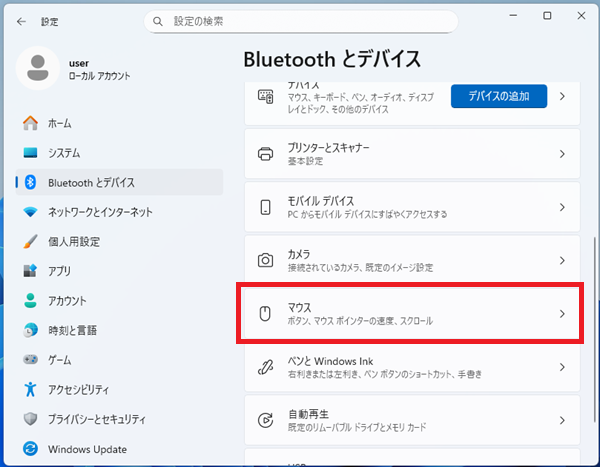Open システム settings page

[119, 153]
